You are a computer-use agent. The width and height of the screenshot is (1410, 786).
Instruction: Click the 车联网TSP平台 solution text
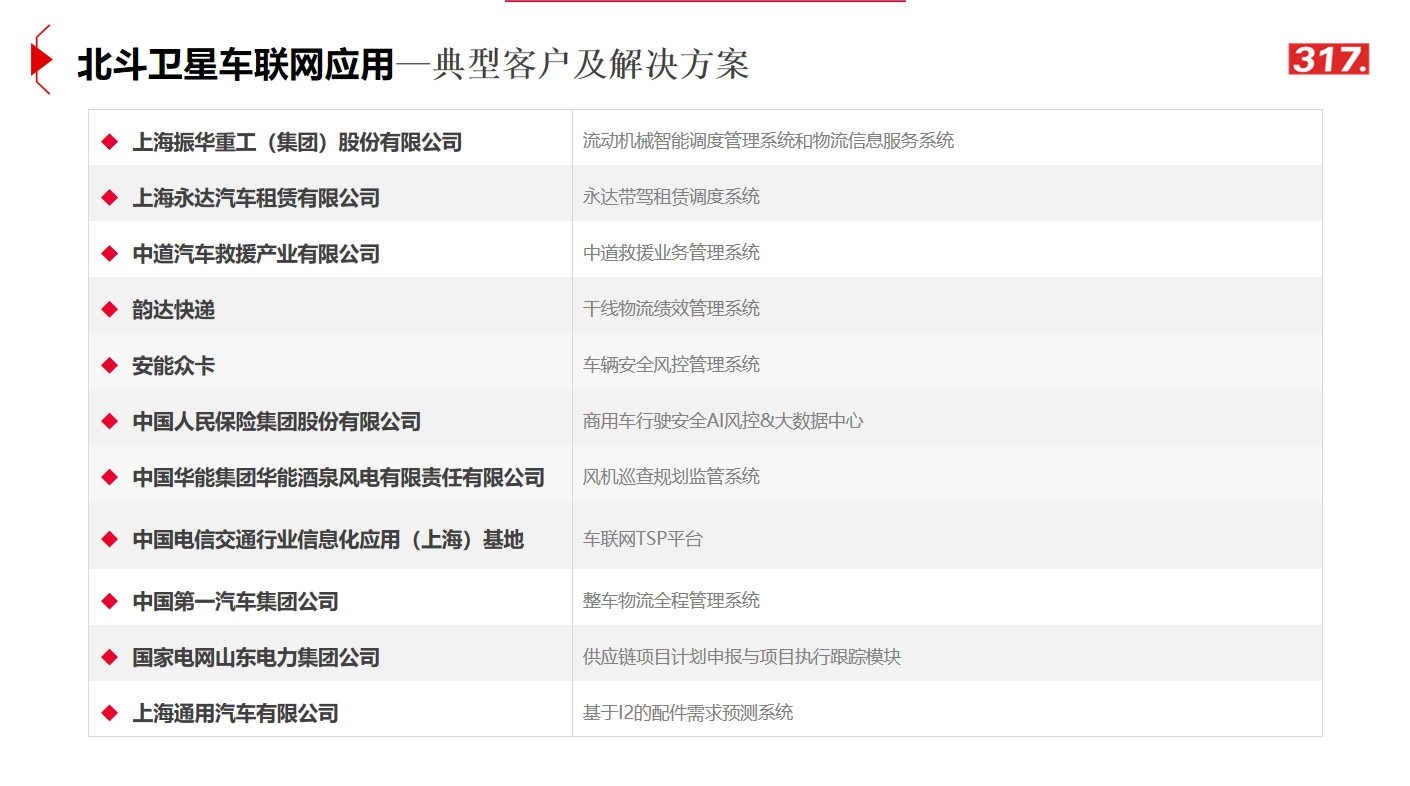(x=643, y=539)
